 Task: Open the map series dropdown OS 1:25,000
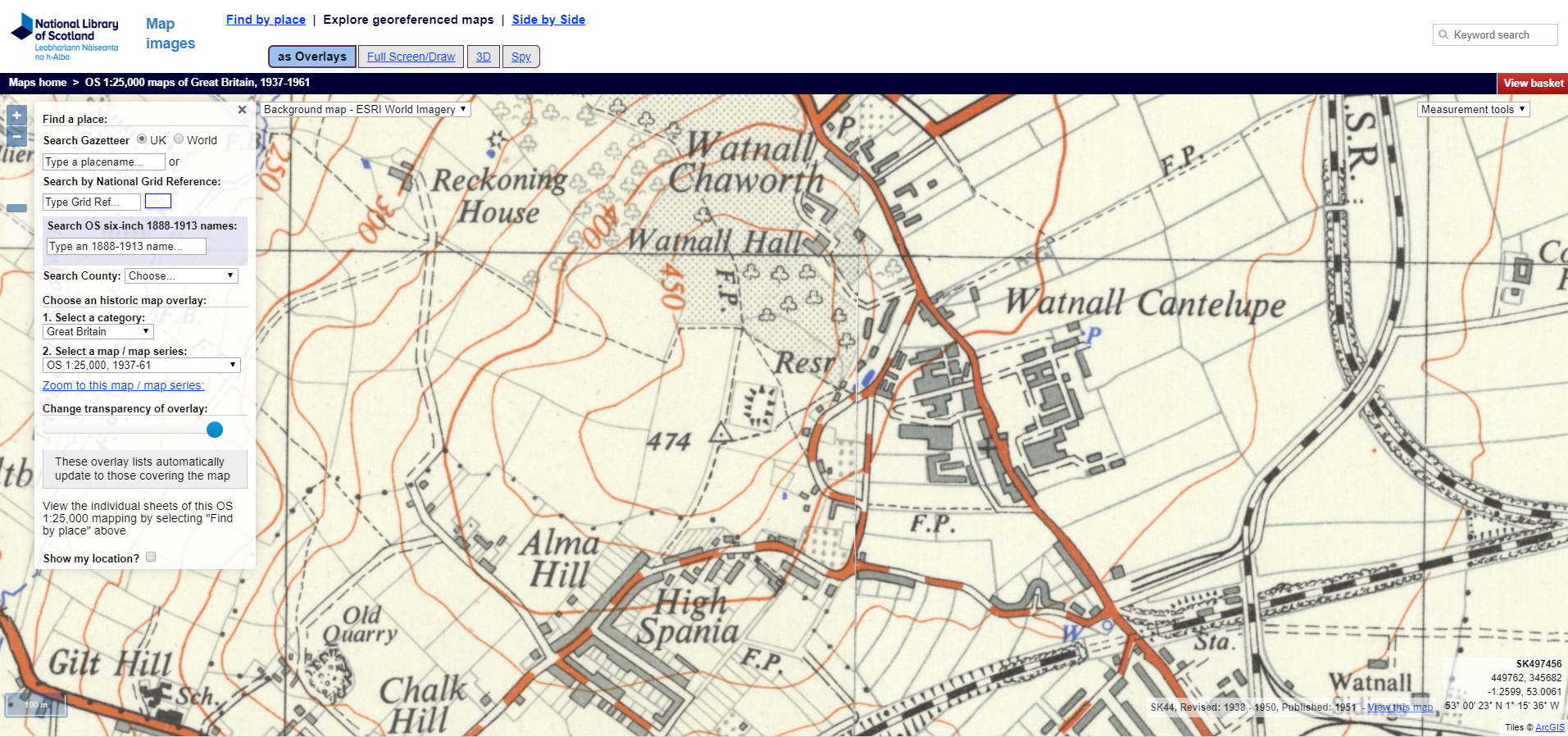pos(141,365)
